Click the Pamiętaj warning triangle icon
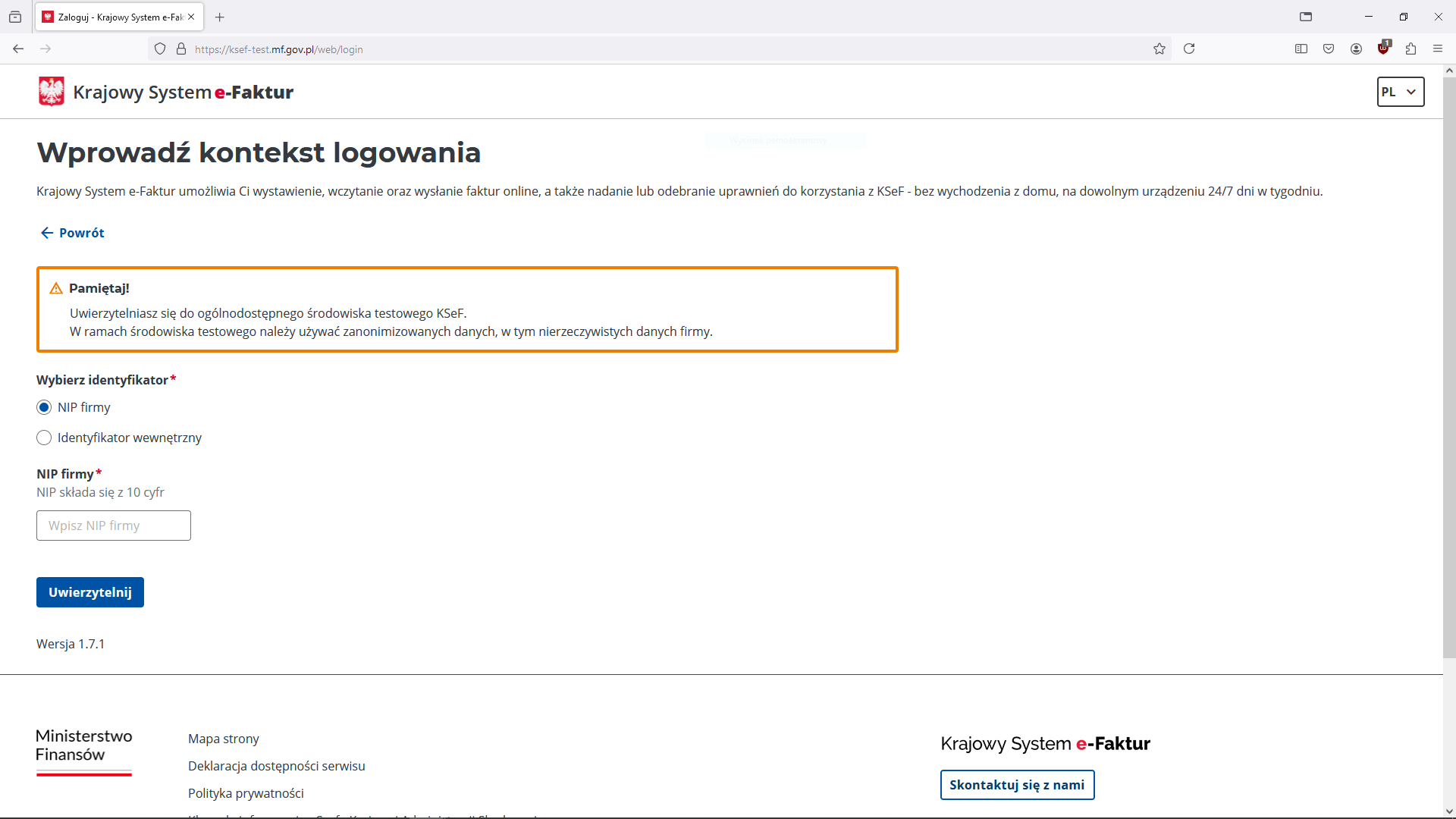Screen dimensions: 1456x819 [x=56, y=288]
